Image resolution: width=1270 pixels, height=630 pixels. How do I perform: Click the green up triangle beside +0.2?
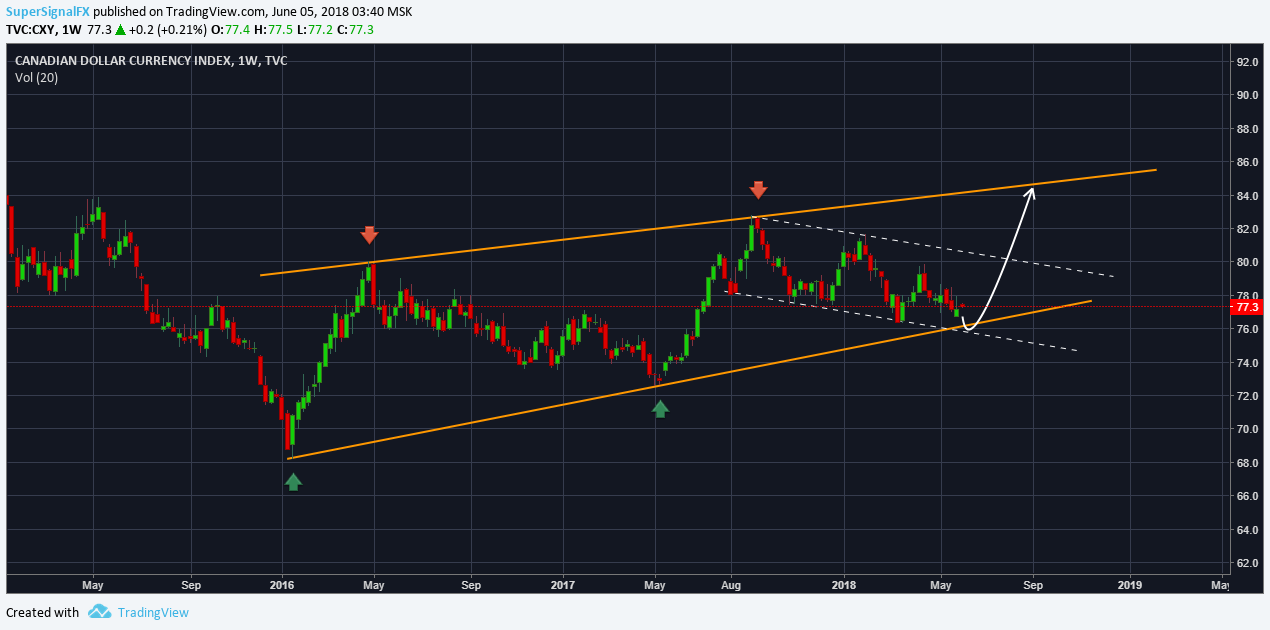[120, 30]
